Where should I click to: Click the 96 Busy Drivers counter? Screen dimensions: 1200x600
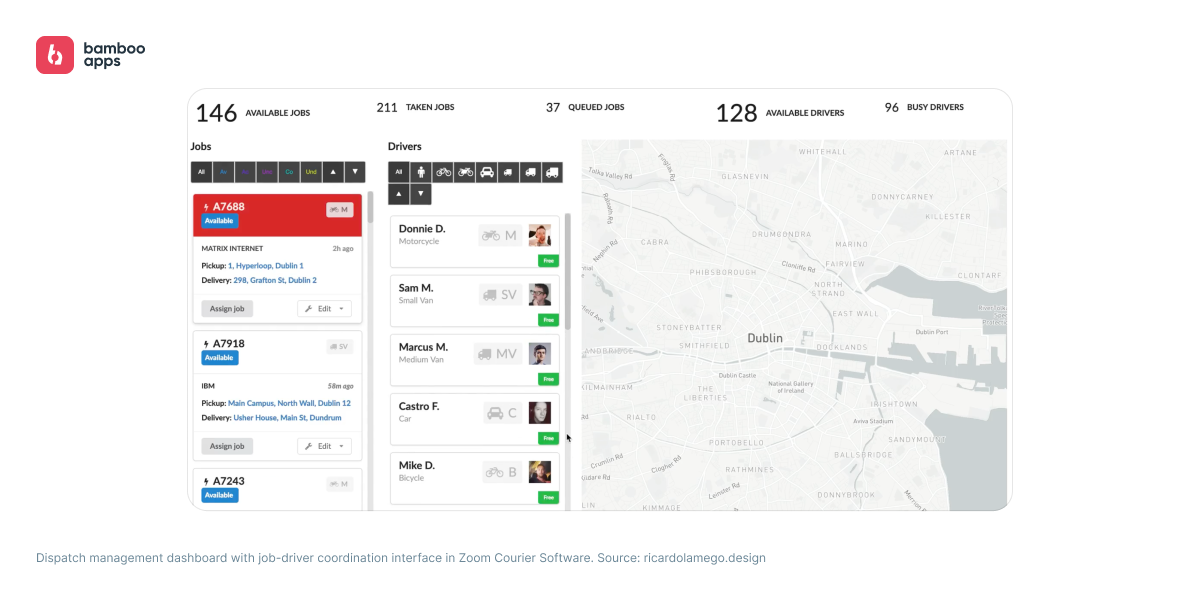click(924, 107)
